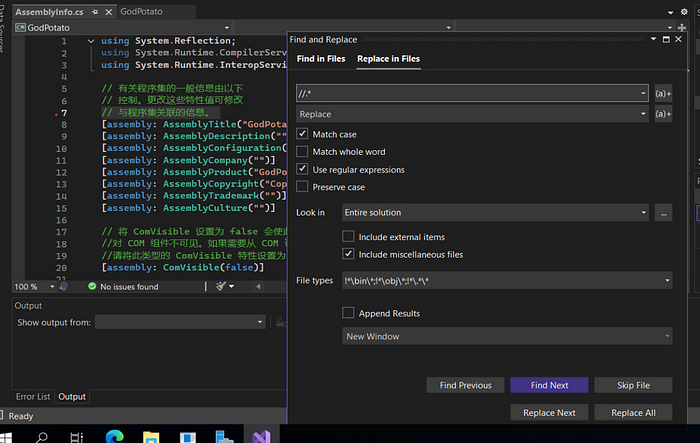This screenshot has width=700, height=443.
Task: Open the Windows Start menu
Action: tap(6, 437)
